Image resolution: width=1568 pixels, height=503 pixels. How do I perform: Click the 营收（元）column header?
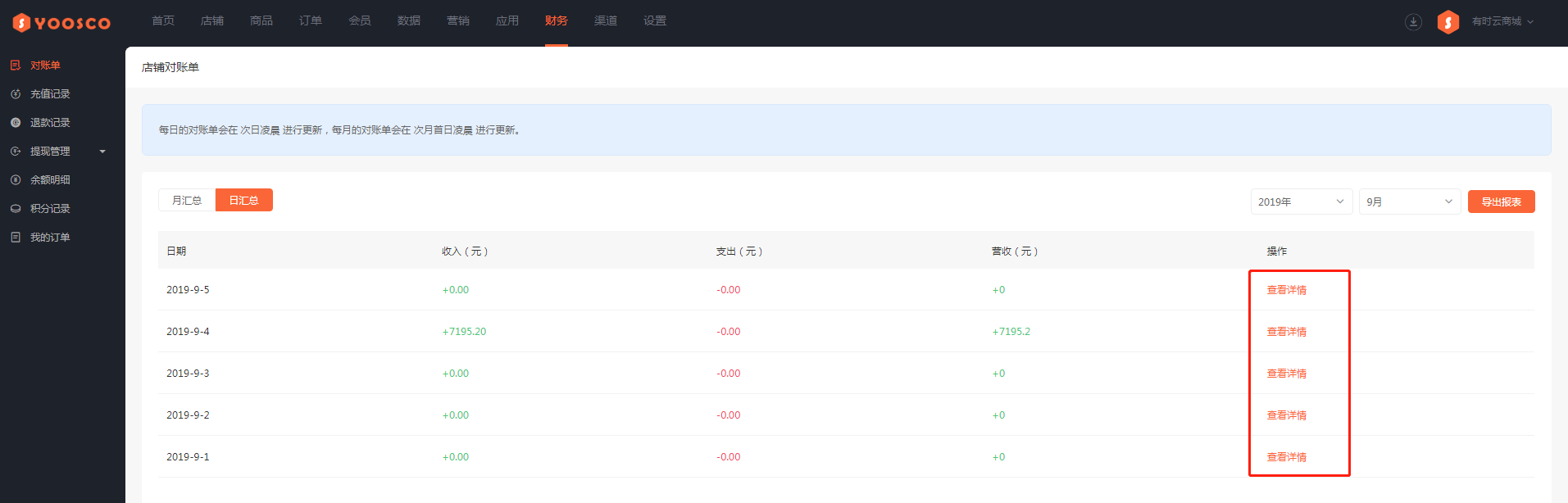click(1015, 251)
